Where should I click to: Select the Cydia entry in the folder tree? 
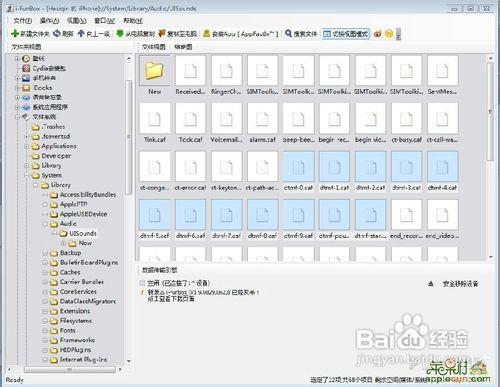pyautogui.click(x=44, y=68)
